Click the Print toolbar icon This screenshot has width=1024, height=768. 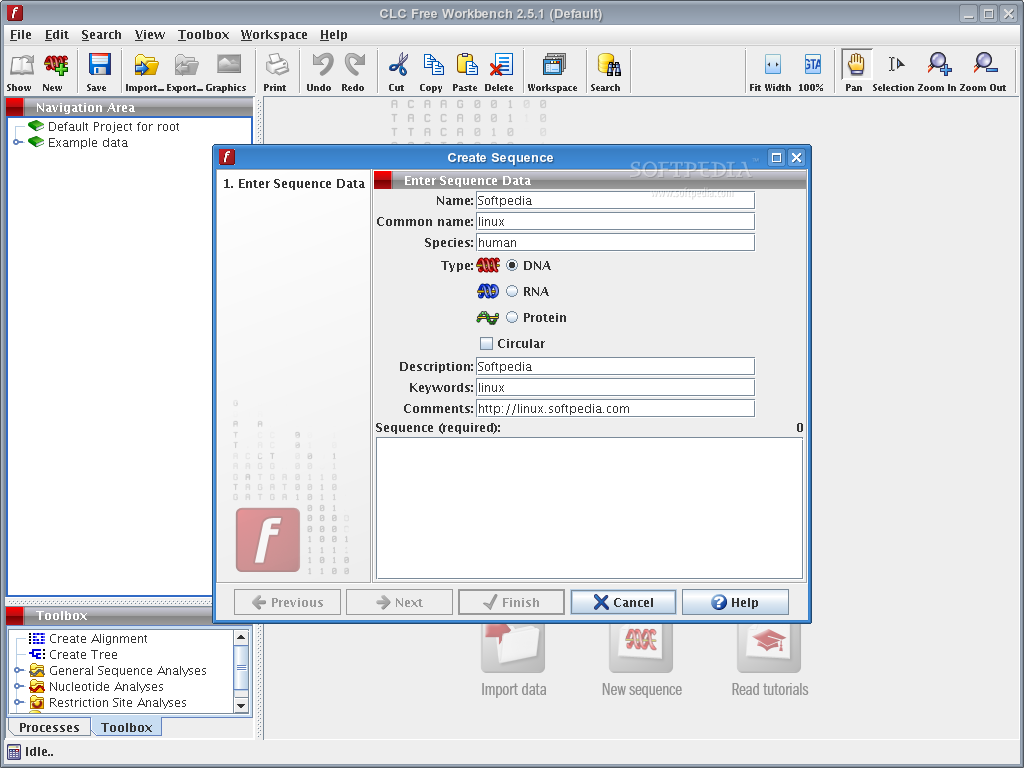point(276,66)
